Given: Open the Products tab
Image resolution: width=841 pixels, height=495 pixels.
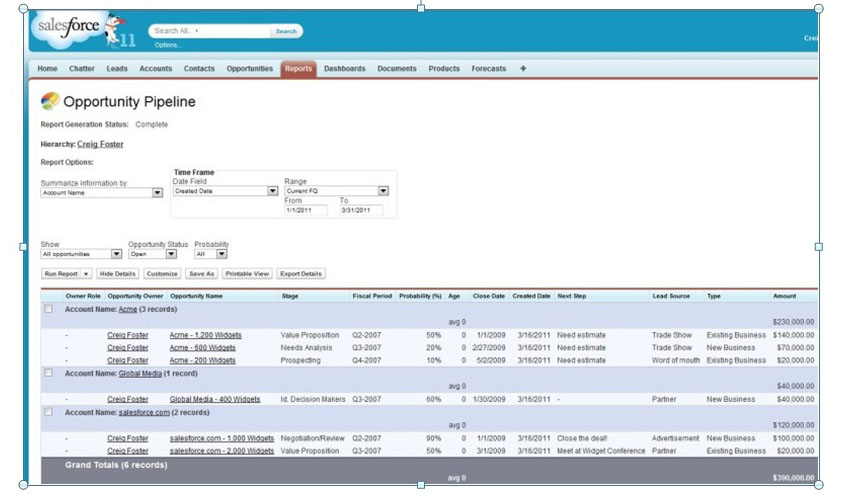Looking at the screenshot, I should coord(444,69).
